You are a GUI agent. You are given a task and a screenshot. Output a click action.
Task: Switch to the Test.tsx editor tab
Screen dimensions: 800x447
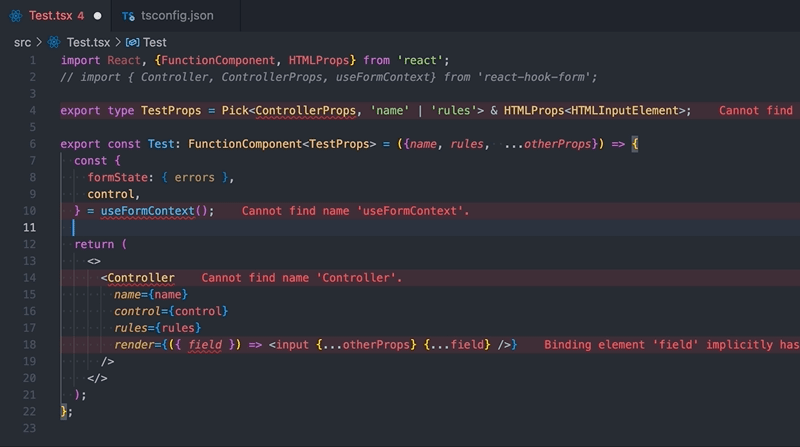pyautogui.click(x=55, y=16)
